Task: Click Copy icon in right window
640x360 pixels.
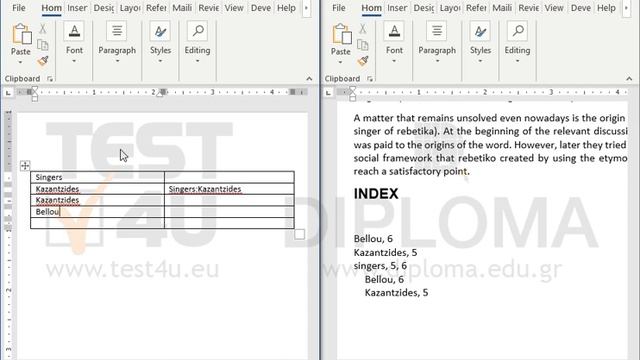Action: point(362,44)
